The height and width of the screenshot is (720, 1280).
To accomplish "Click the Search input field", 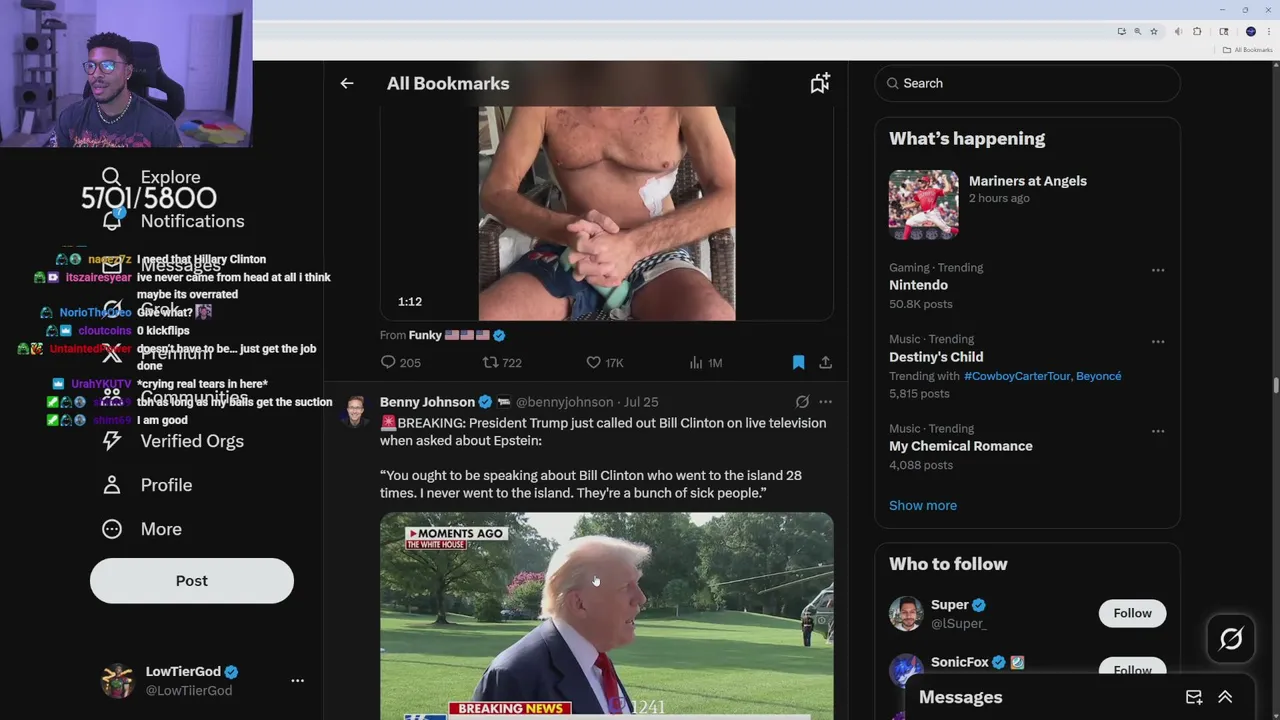I will (1027, 84).
